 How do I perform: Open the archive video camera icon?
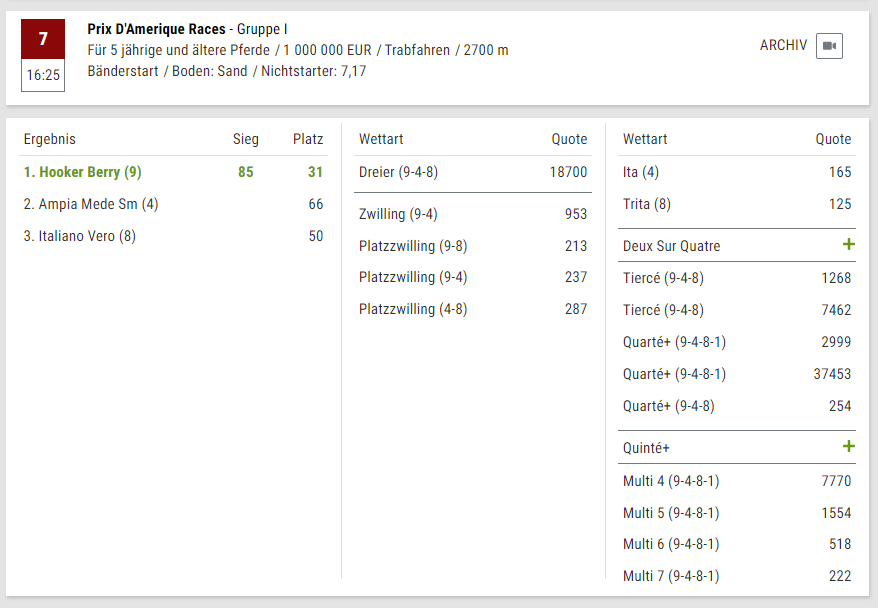829,46
